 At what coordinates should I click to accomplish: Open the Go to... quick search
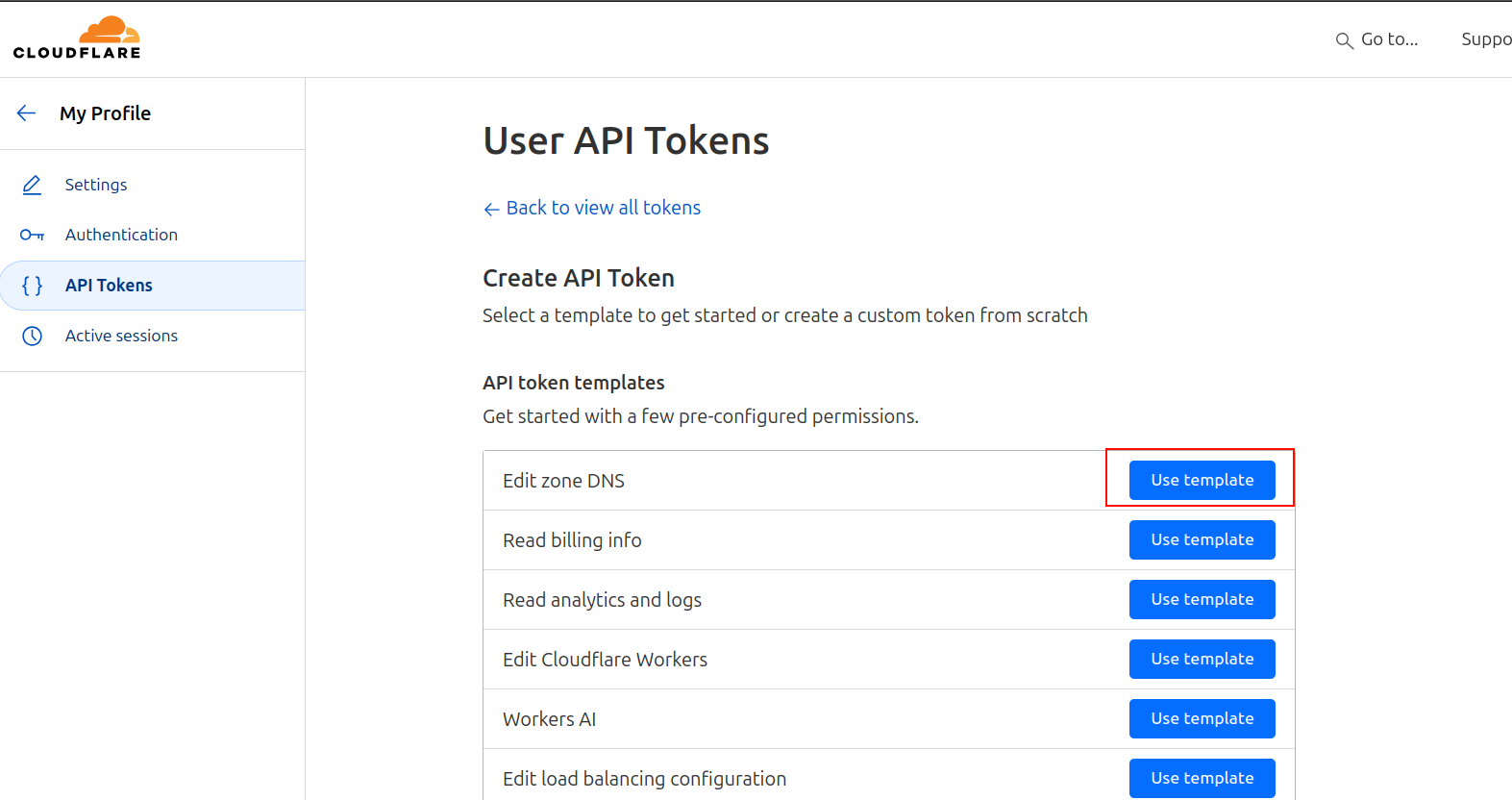pyautogui.click(x=1389, y=39)
